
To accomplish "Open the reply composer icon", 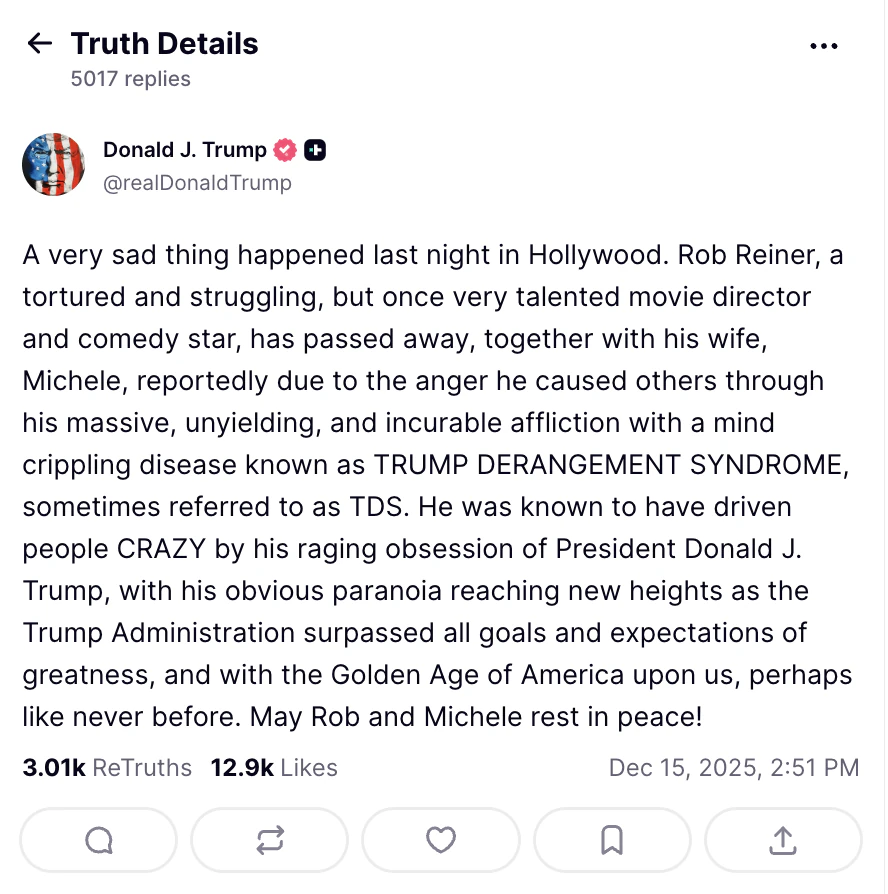I will pyautogui.click(x=98, y=840).
